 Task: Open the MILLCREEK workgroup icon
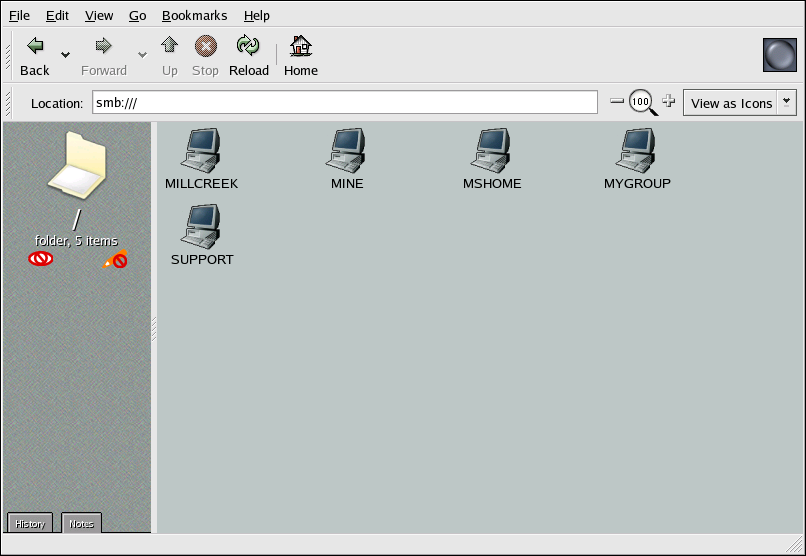pyautogui.click(x=201, y=152)
